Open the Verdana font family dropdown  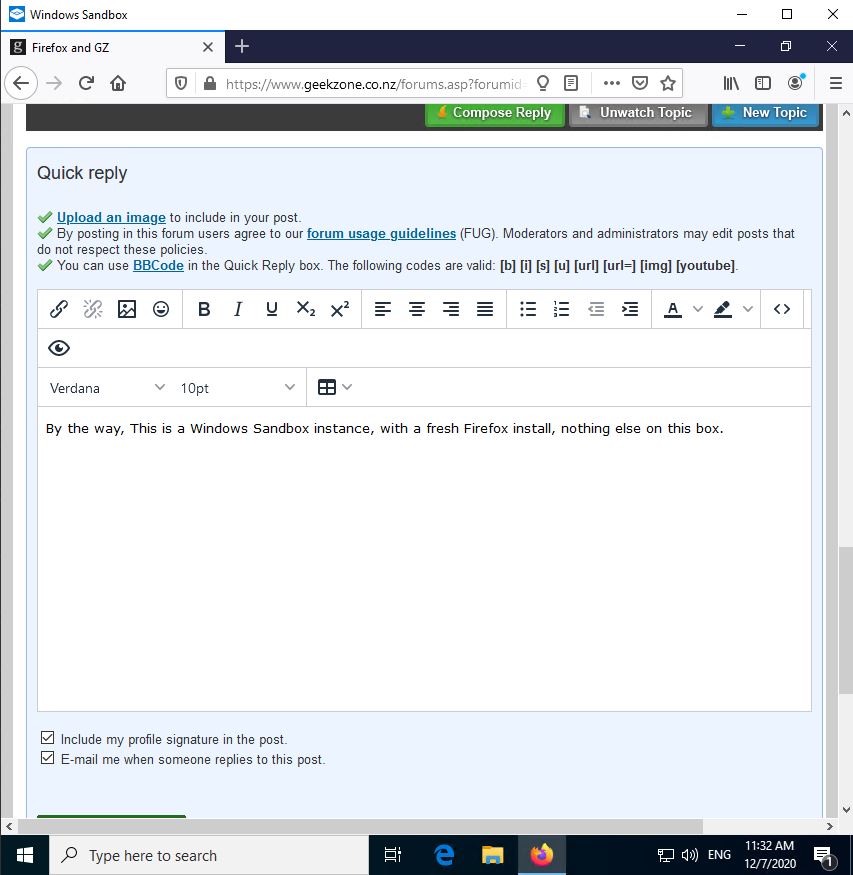[x=108, y=388]
